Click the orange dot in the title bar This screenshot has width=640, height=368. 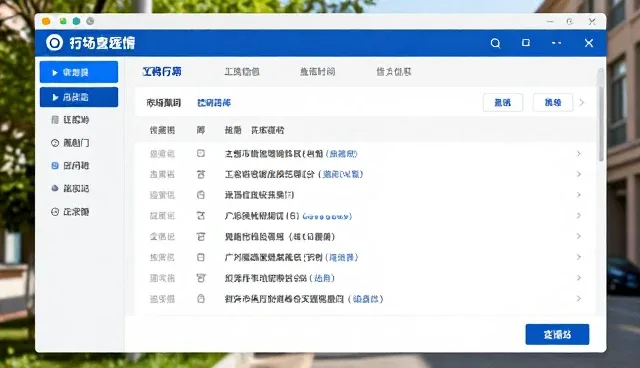click(x=46, y=21)
